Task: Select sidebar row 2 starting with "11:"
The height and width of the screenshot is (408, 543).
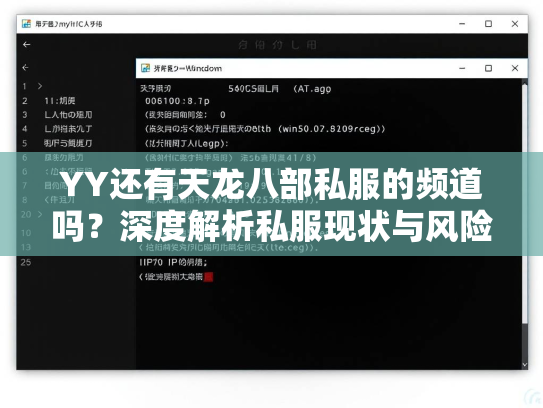Action: click(60, 101)
